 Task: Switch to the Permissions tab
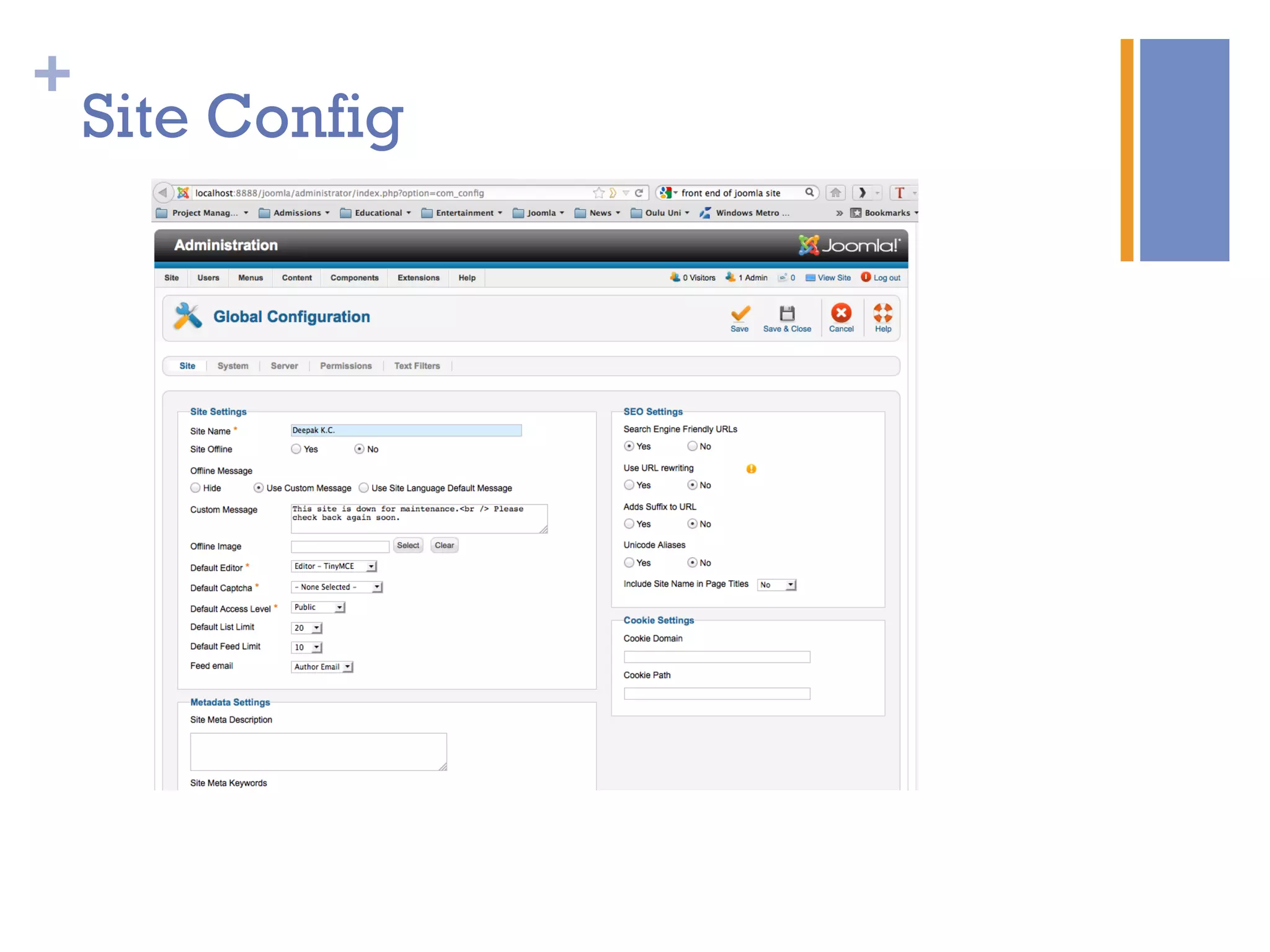coord(346,366)
